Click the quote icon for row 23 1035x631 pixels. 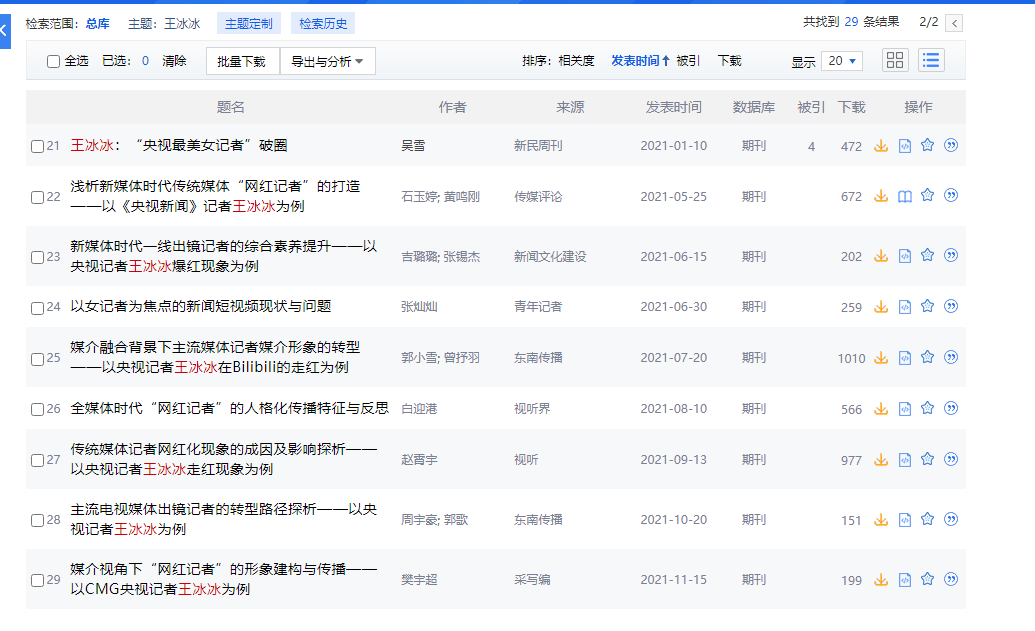951,255
